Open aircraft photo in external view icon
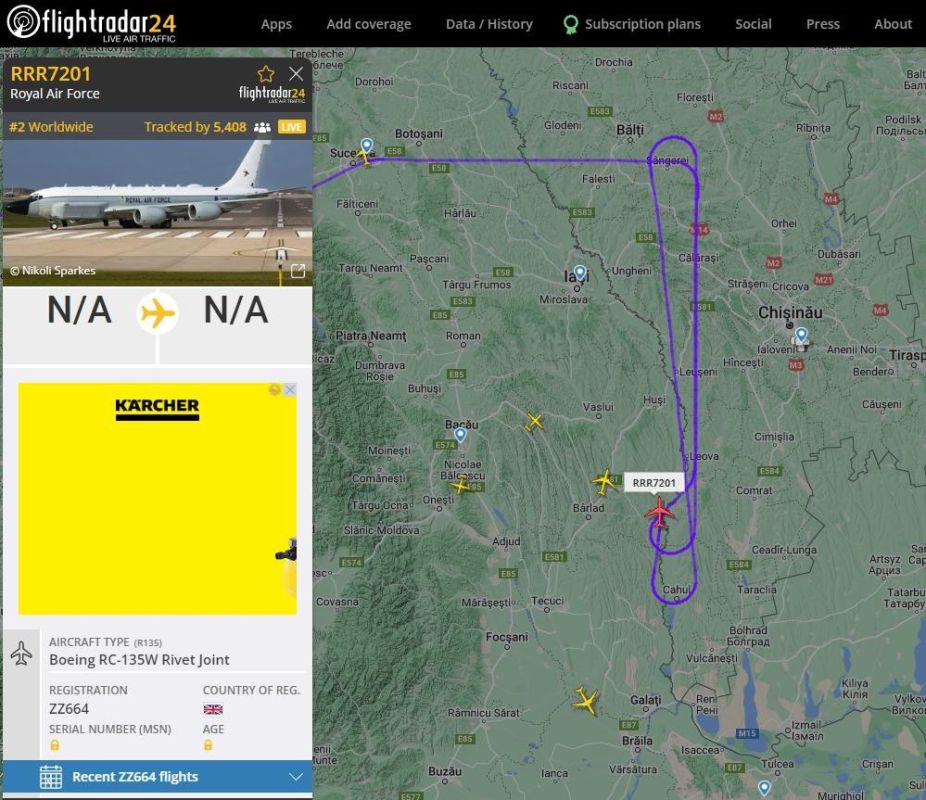This screenshot has height=800, width=926. pos(297,271)
